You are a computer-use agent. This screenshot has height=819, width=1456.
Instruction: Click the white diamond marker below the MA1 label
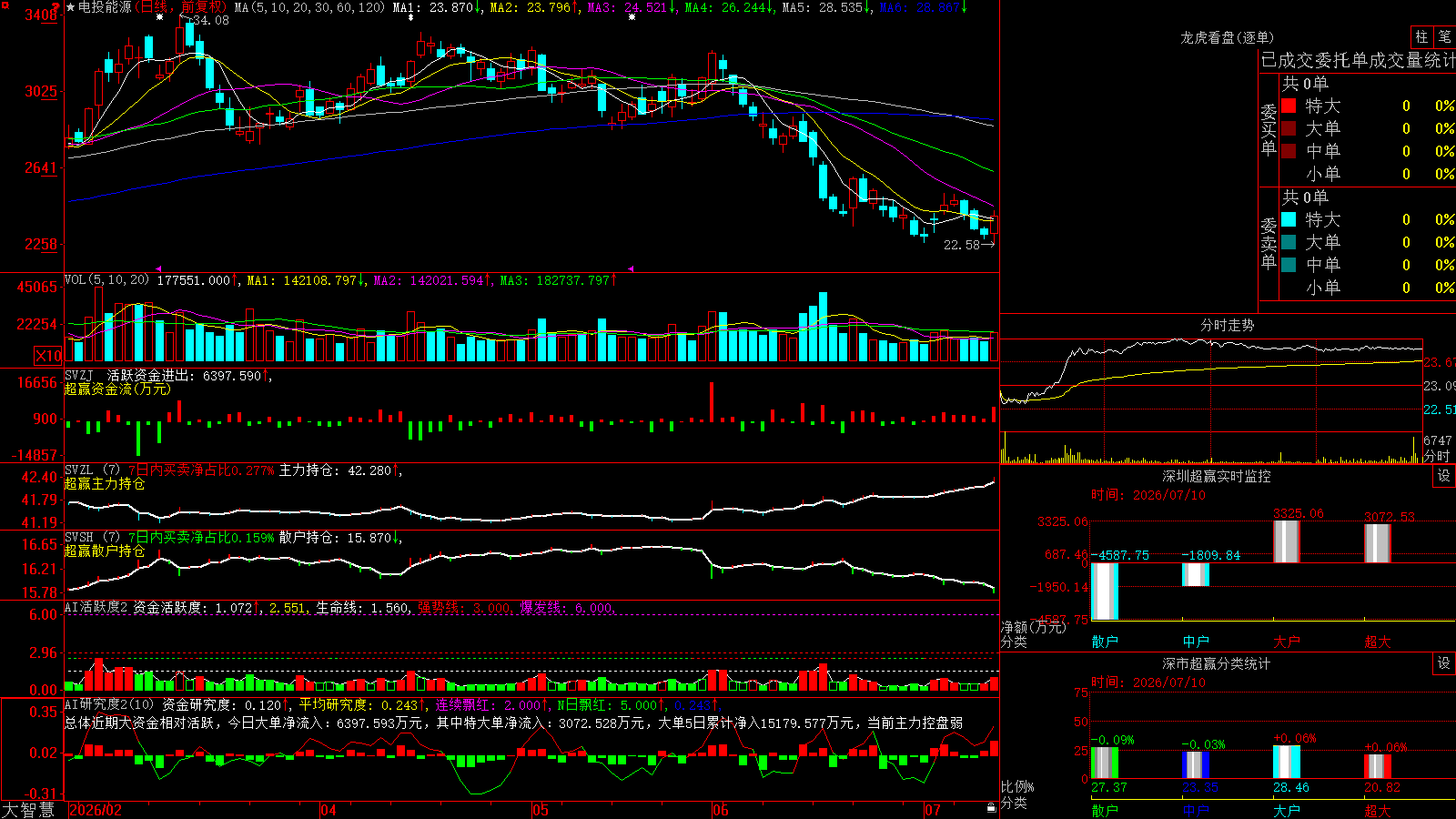(x=410, y=17)
